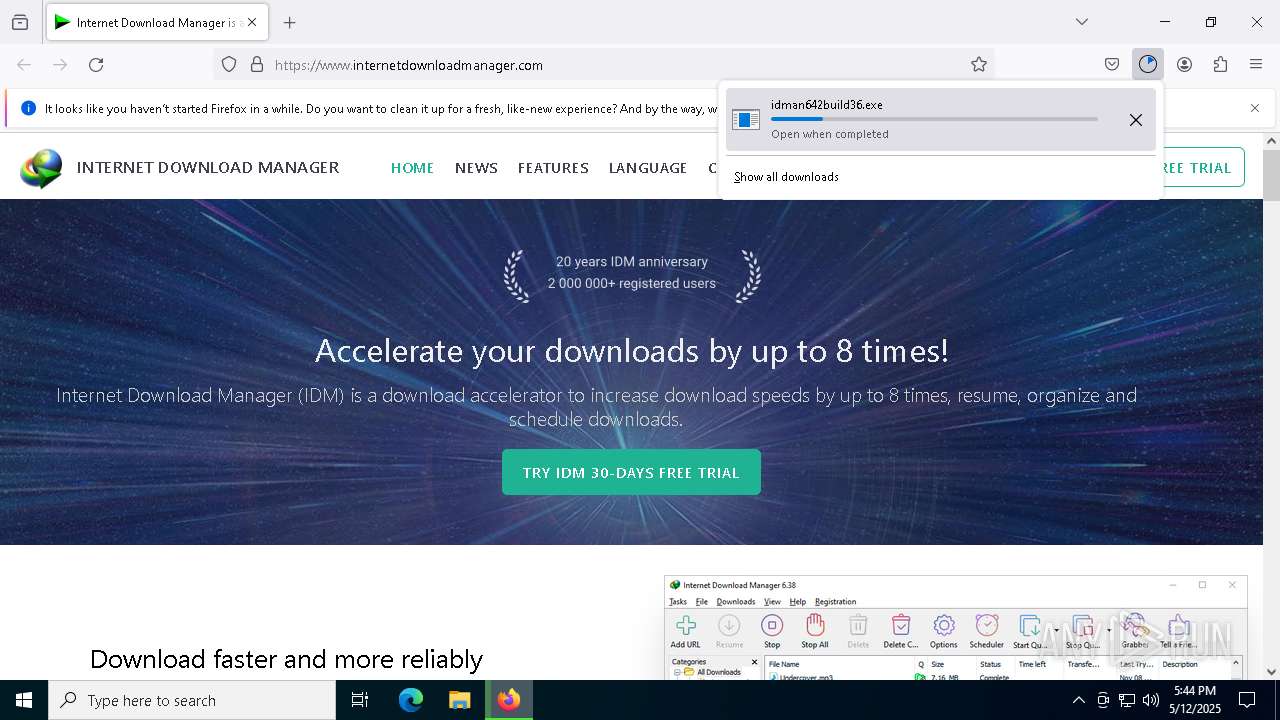Screen dimensions: 1280x720
Task: Click the IDM application screenshot image
Action: (956, 628)
